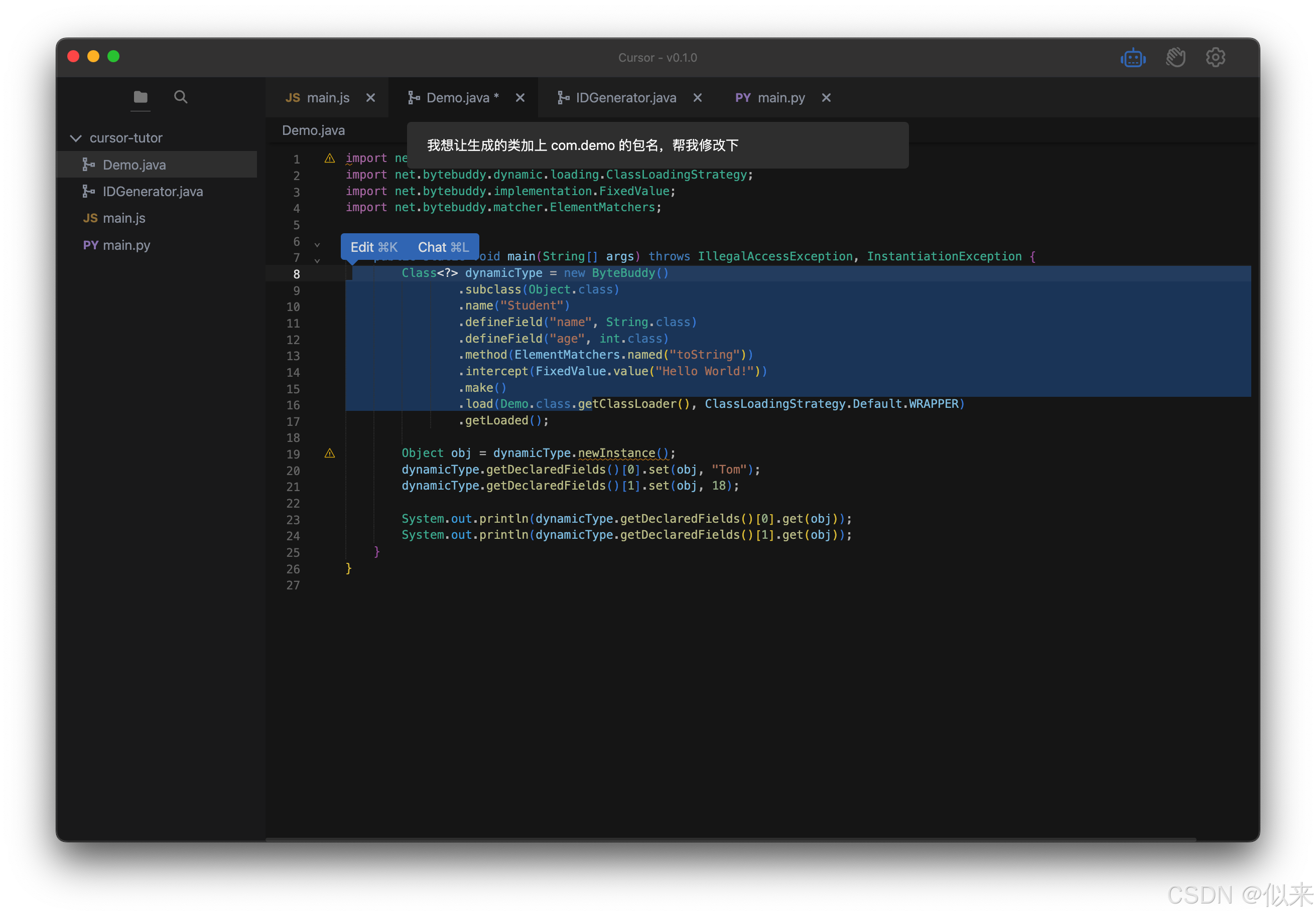This screenshot has height=916, width=1316.
Task: Close the main.py tab
Action: tap(827, 98)
